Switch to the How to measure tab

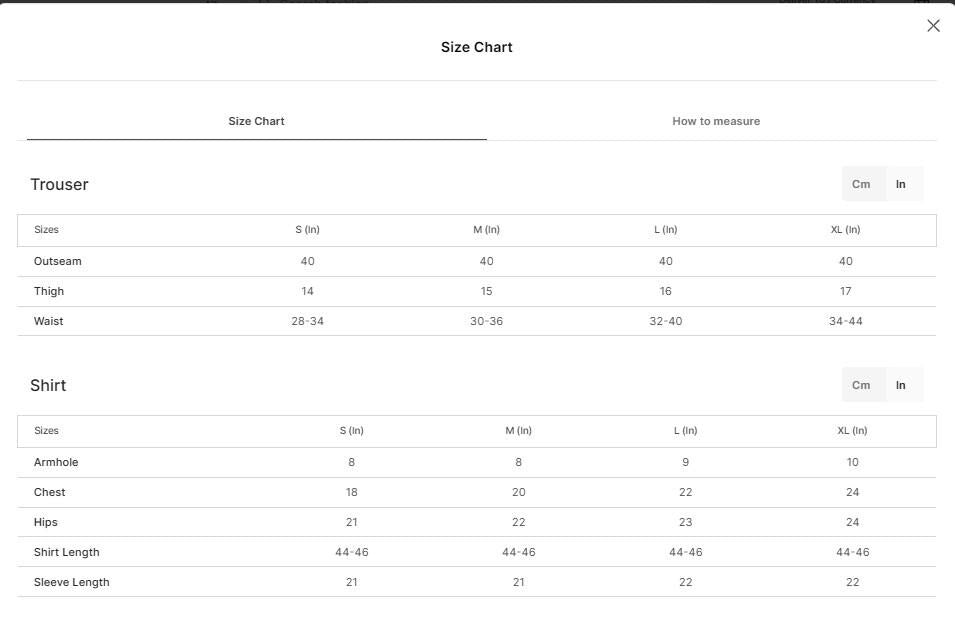point(716,121)
